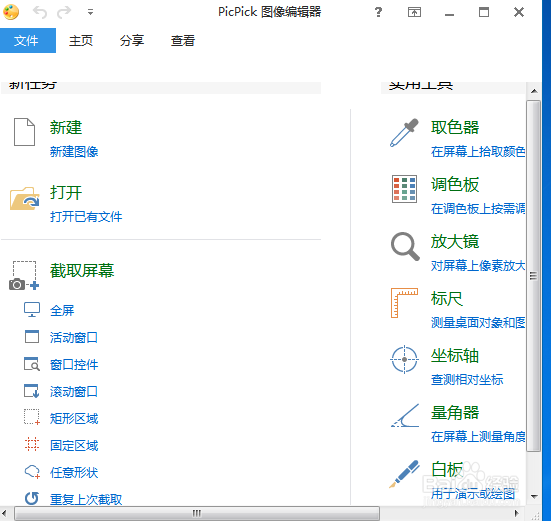Click the 测量桌面对象和图 description
The height and width of the screenshot is (521, 551).
click(x=478, y=323)
